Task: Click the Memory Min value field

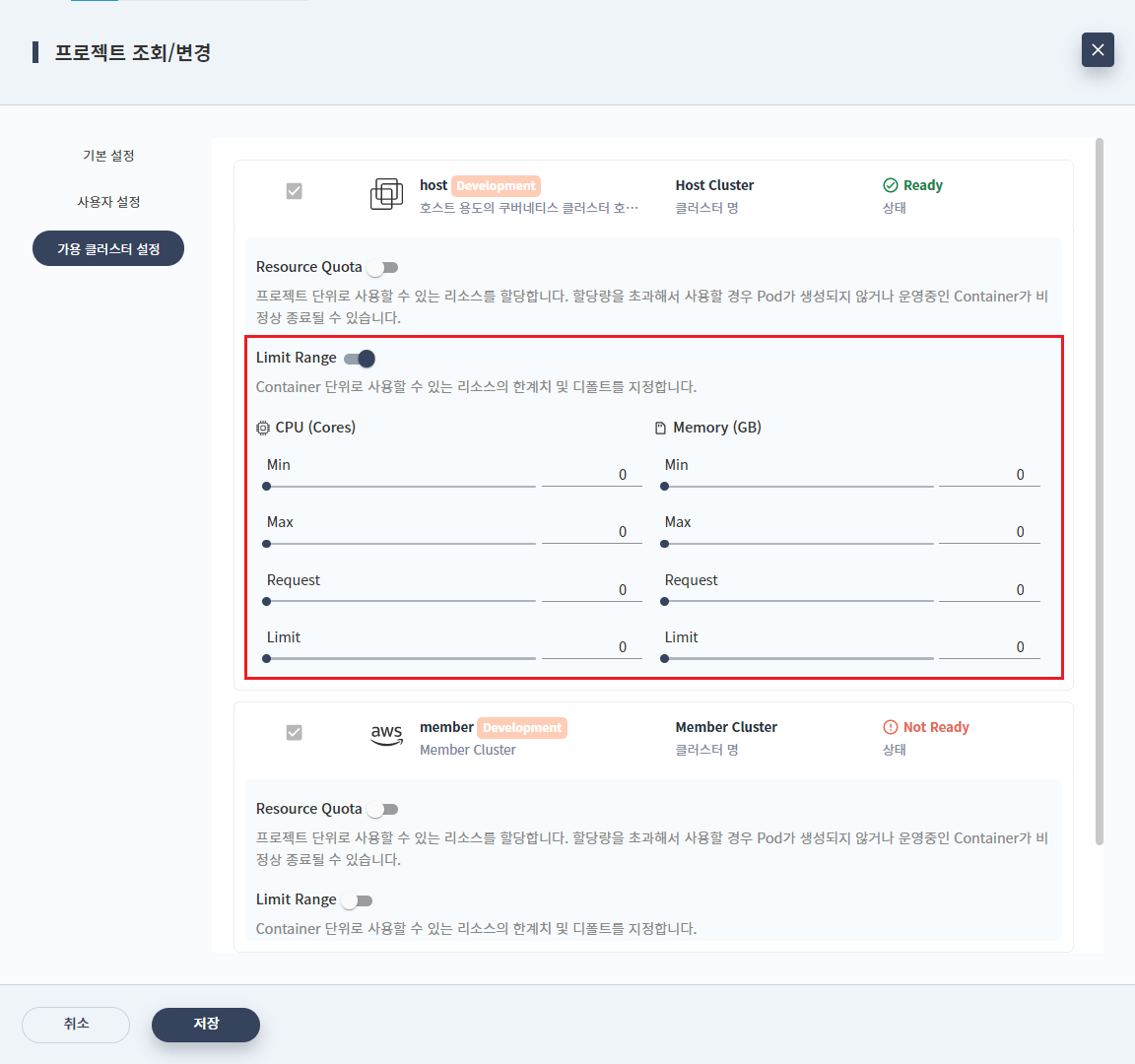Action: (989, 475)
